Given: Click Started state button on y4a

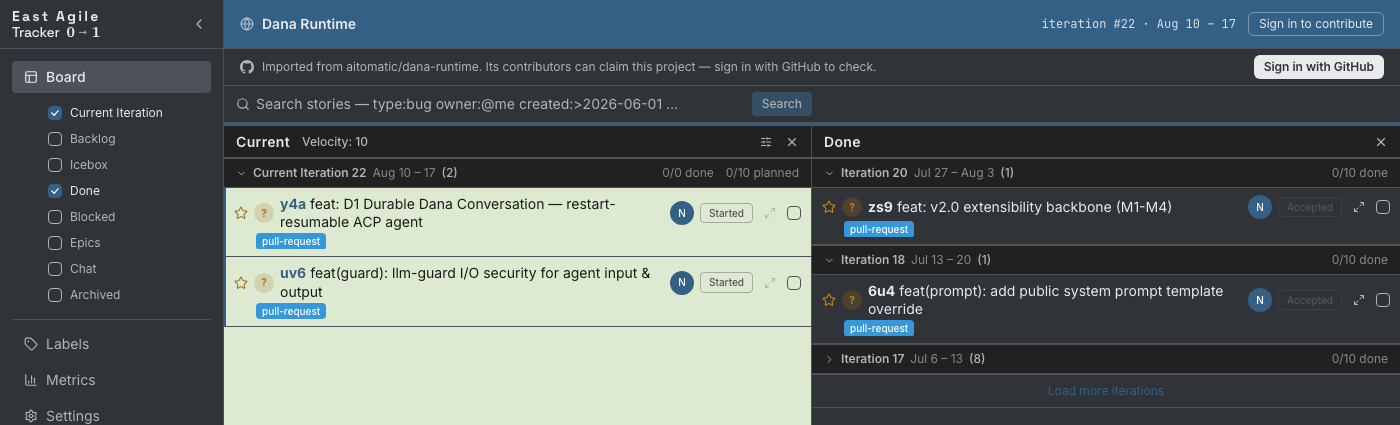Looking at the screenshot, I should [726, 213].
